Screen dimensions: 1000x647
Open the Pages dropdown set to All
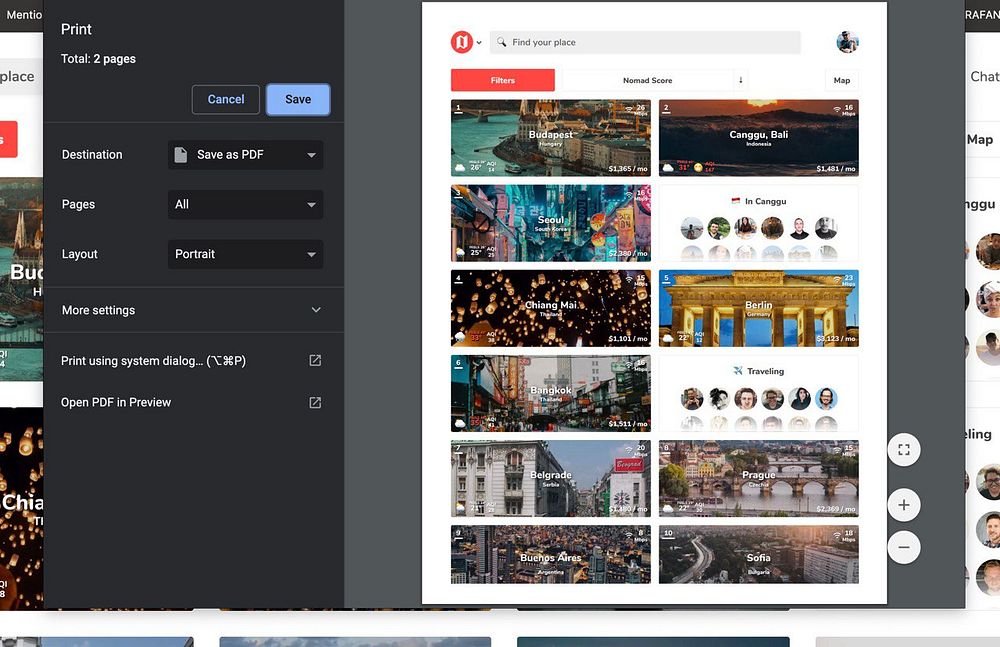pos(246,205)
